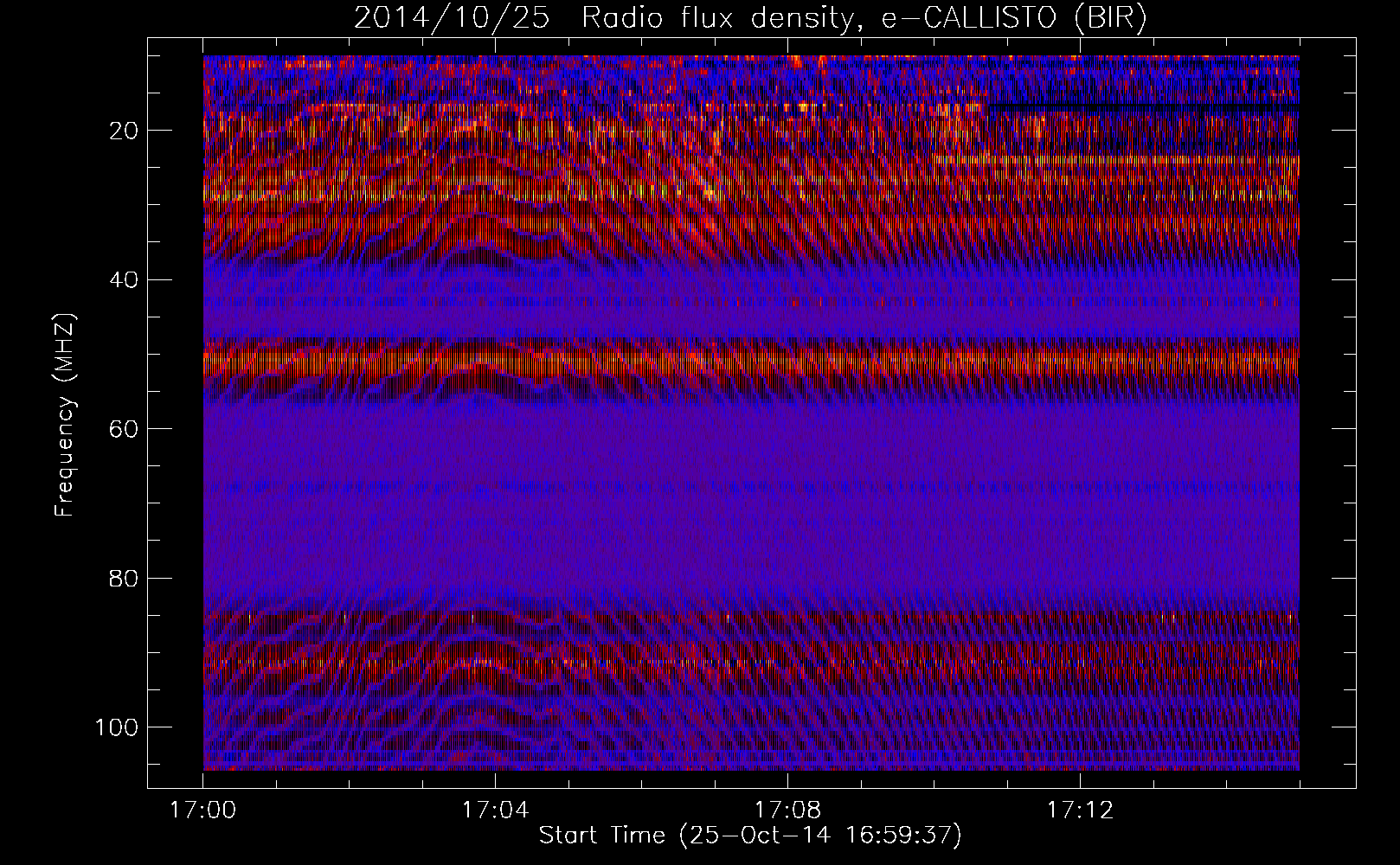1400x865 pixels.
Task: Click the 17:04 time axis label
Action: (495, 811)
